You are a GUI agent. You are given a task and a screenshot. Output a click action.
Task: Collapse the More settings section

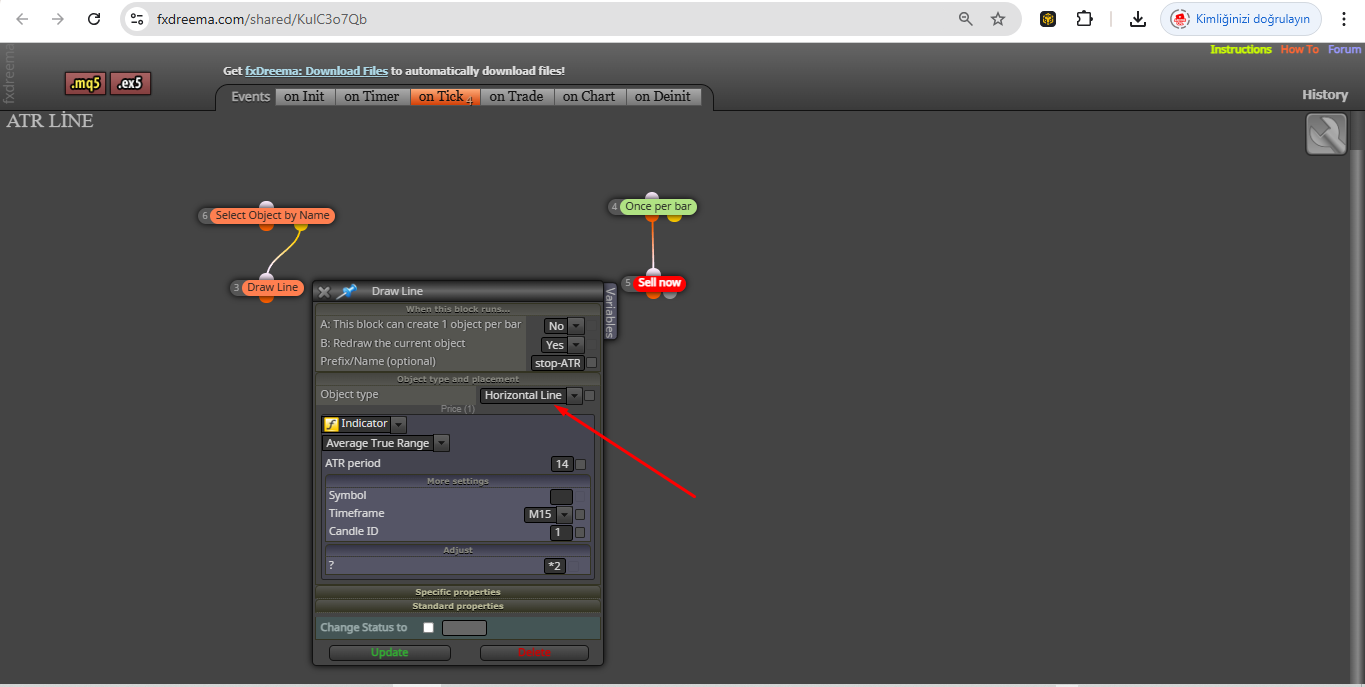(x=458, y=481)
